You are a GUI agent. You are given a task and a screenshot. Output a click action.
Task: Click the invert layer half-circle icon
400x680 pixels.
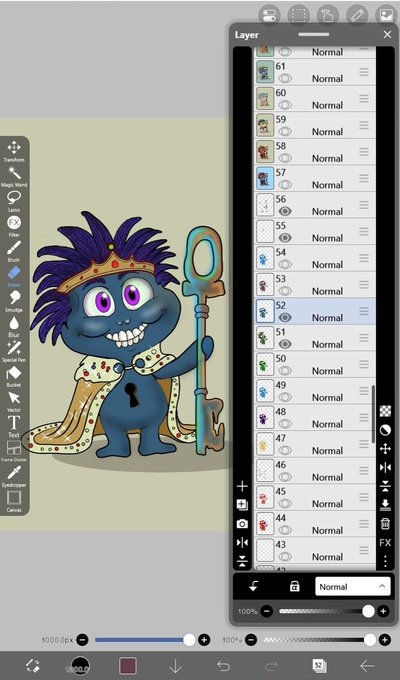point(385,430)
